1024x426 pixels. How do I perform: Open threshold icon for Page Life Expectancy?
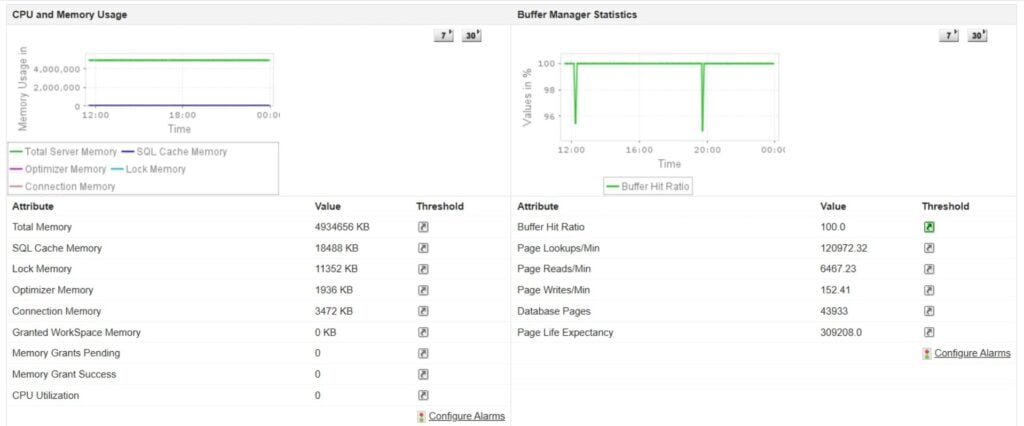tap(929, 333)
